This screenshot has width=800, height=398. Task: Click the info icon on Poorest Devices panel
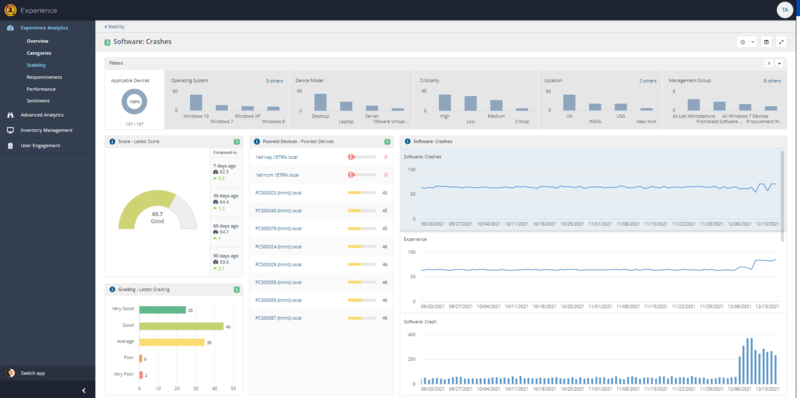[257, 141]
